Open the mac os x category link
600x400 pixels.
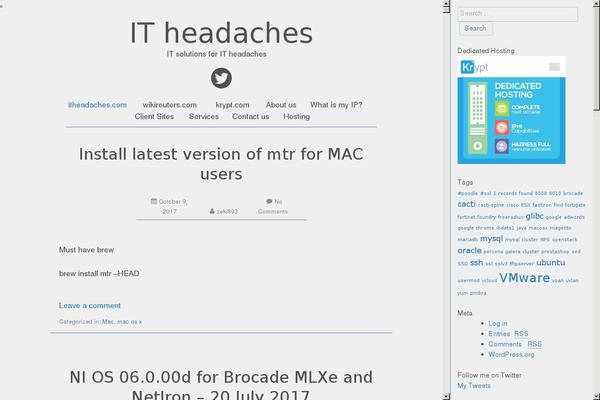tap(129, 322)
